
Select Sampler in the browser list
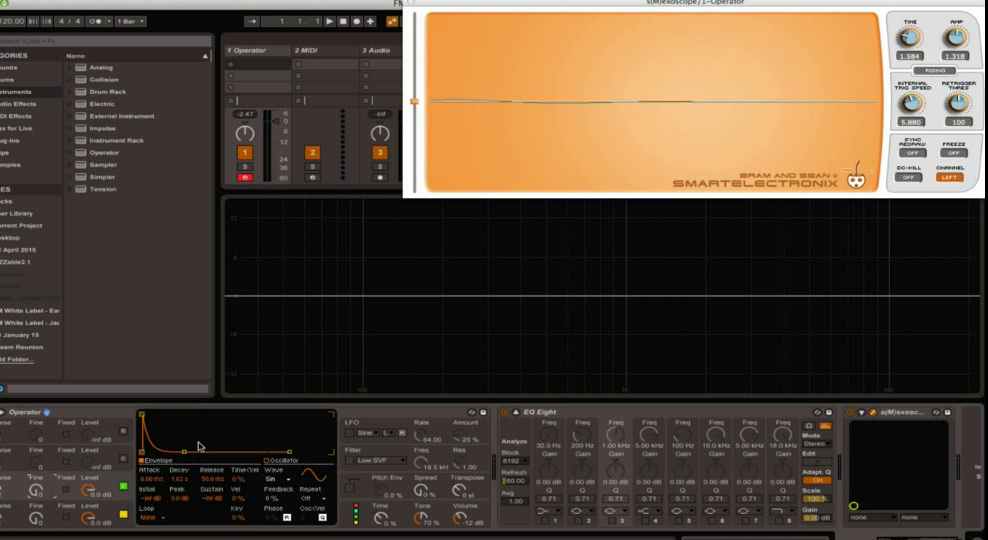tap(103, 164)
